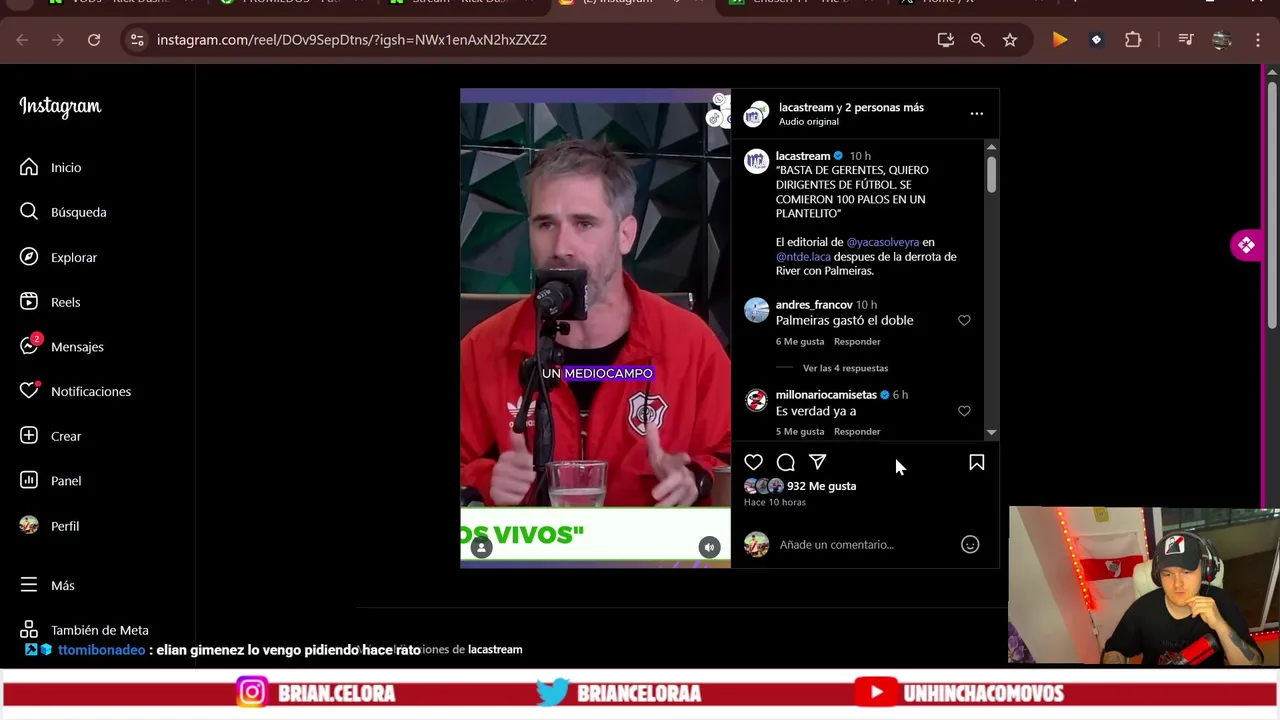Open @yacasolveyra mention link
The image size is (1280, 720).
pos(882,242)
